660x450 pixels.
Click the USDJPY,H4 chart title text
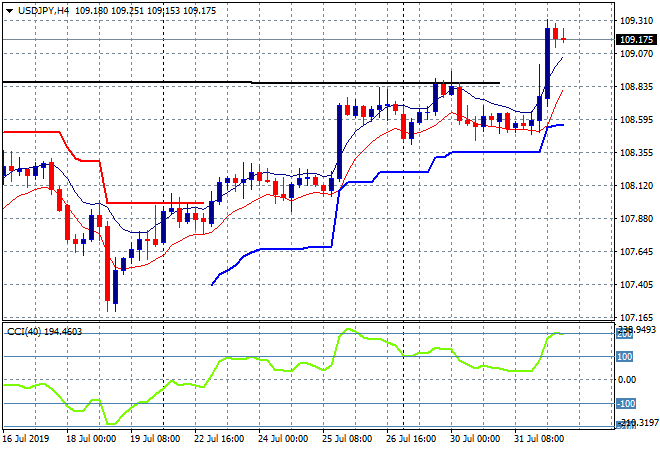tap(43, 11)
